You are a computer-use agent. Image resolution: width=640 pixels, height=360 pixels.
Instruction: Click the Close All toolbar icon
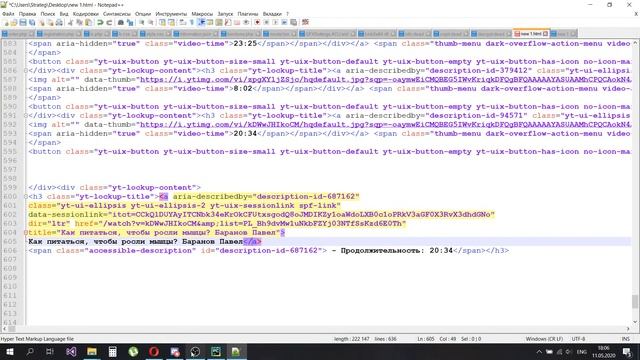[x=50, y=22]
